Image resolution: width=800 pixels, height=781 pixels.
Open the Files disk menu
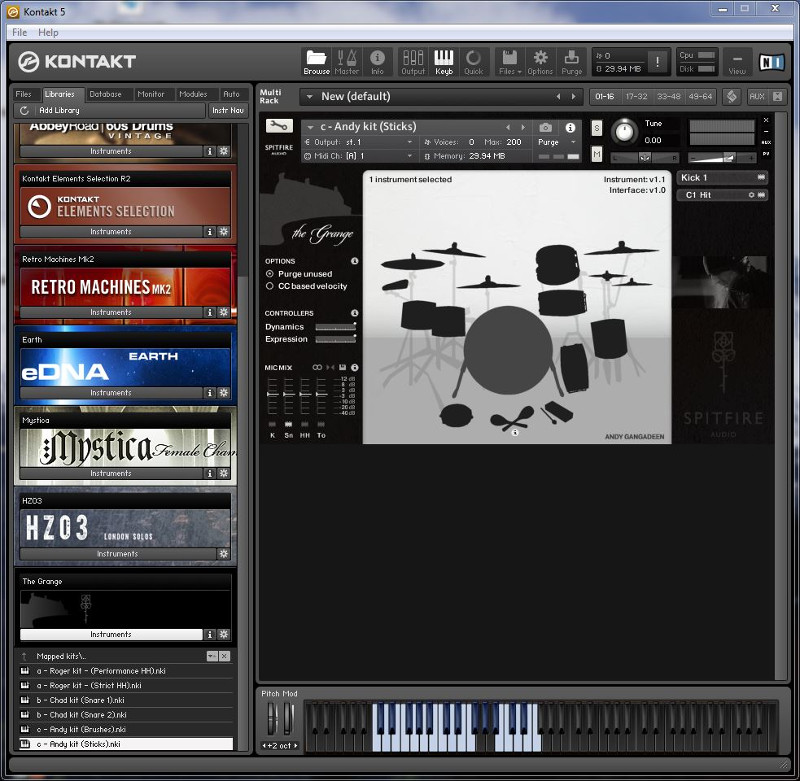click(510, 62)
